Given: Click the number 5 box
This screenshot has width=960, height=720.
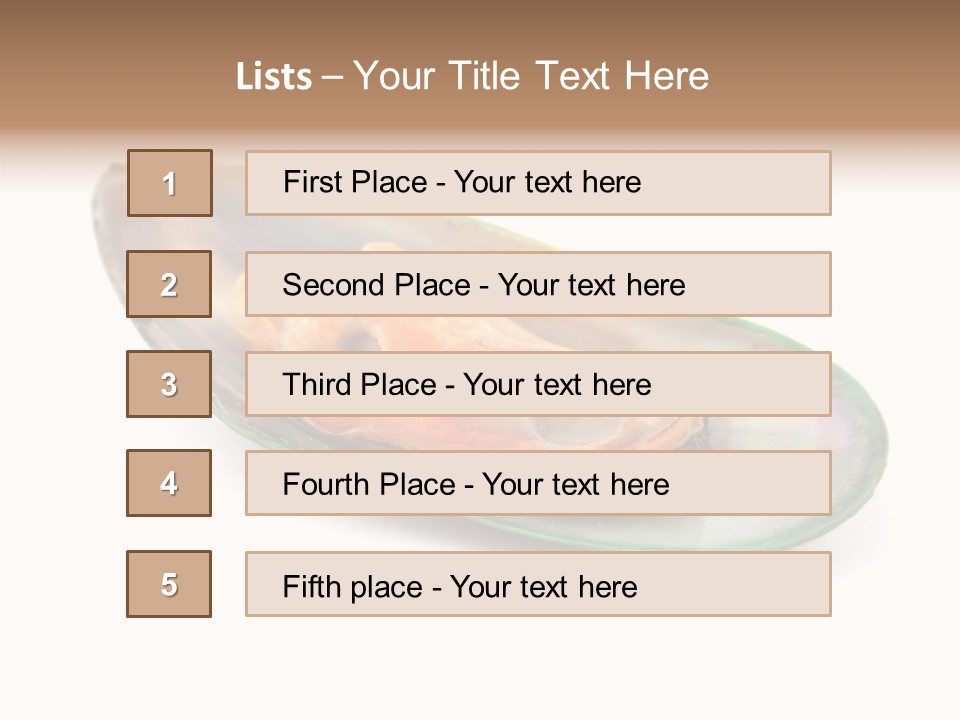Looking at the screenshot, I should pos(170,584).
